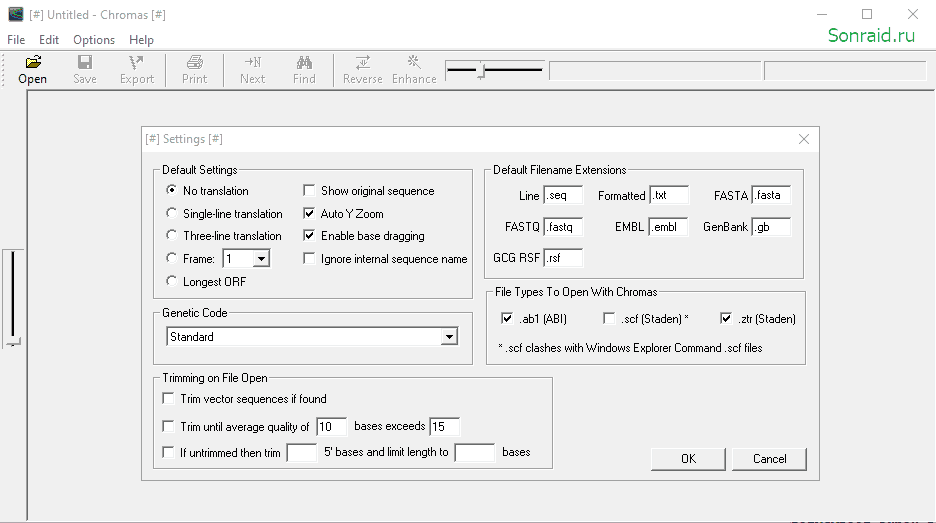Click the FASTA extension .fasta field

pyautogui.click(x=771, y=195)
